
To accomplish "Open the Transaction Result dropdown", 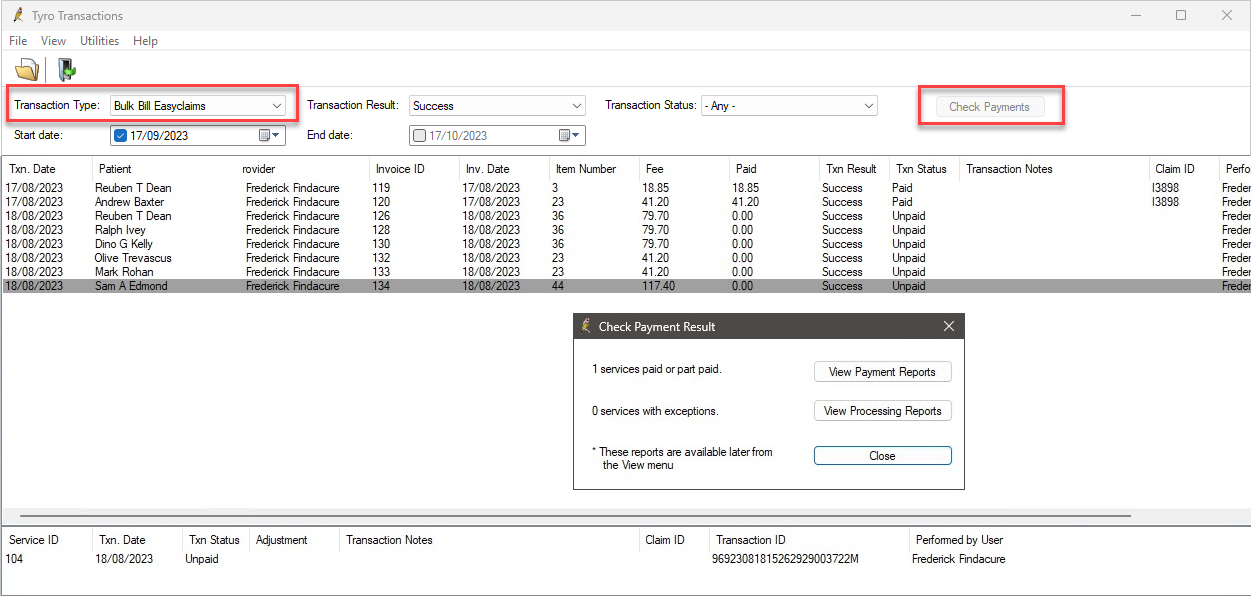I will click(497, 105).
